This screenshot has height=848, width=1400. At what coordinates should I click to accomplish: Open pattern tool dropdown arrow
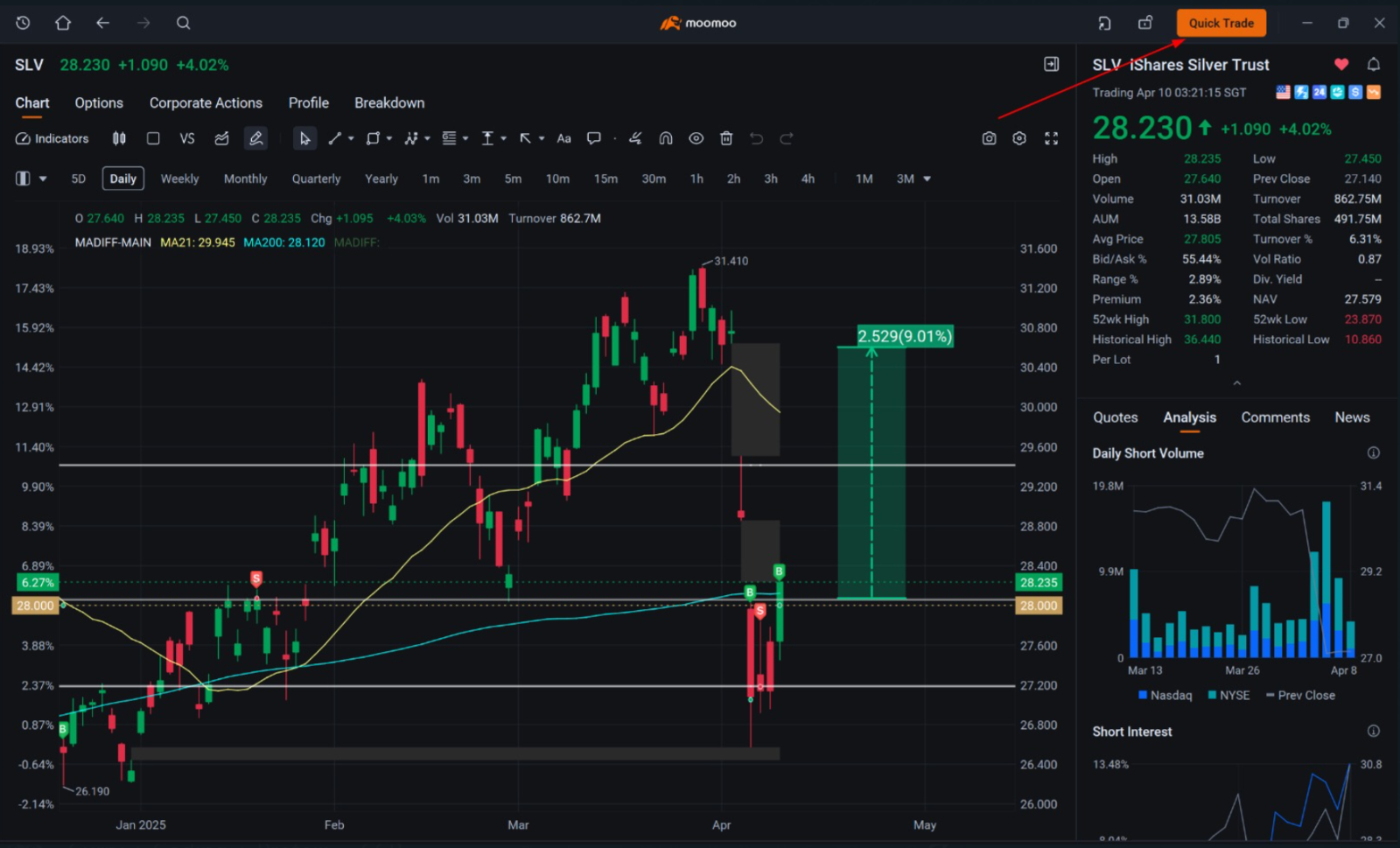(427, 138)
